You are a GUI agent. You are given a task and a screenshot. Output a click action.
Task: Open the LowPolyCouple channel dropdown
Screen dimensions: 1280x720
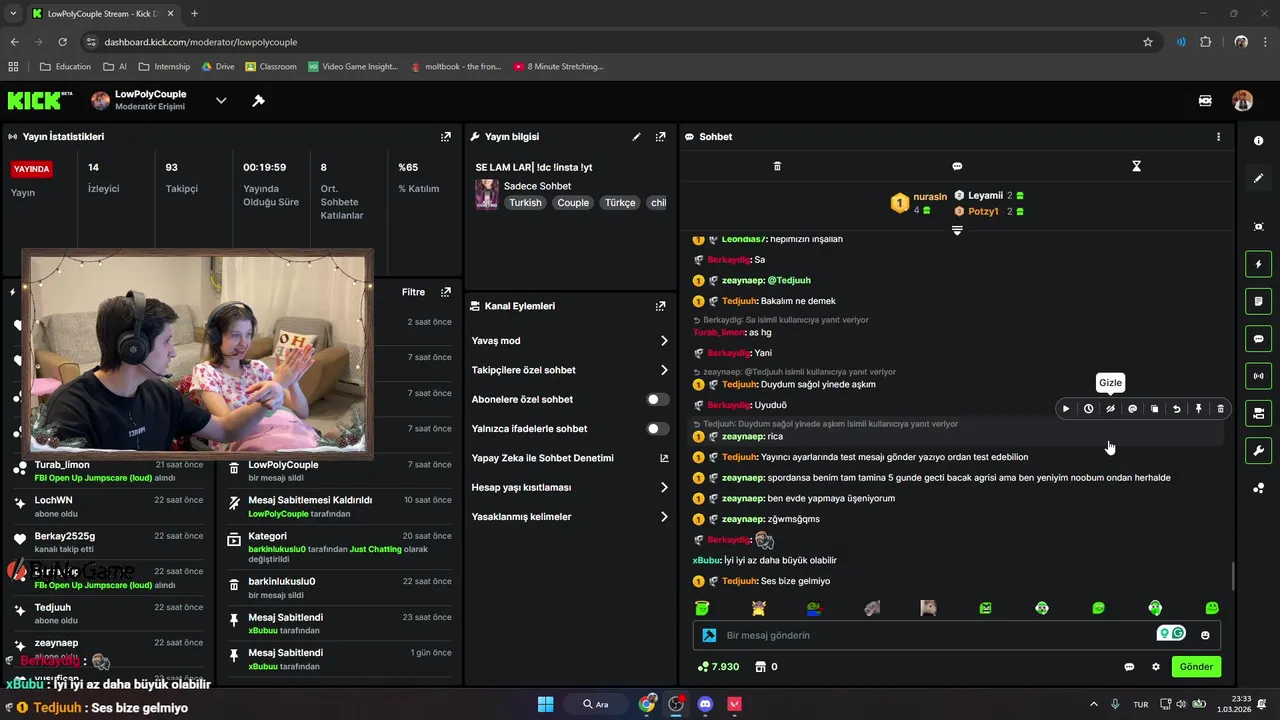click(x=221, y=100)
